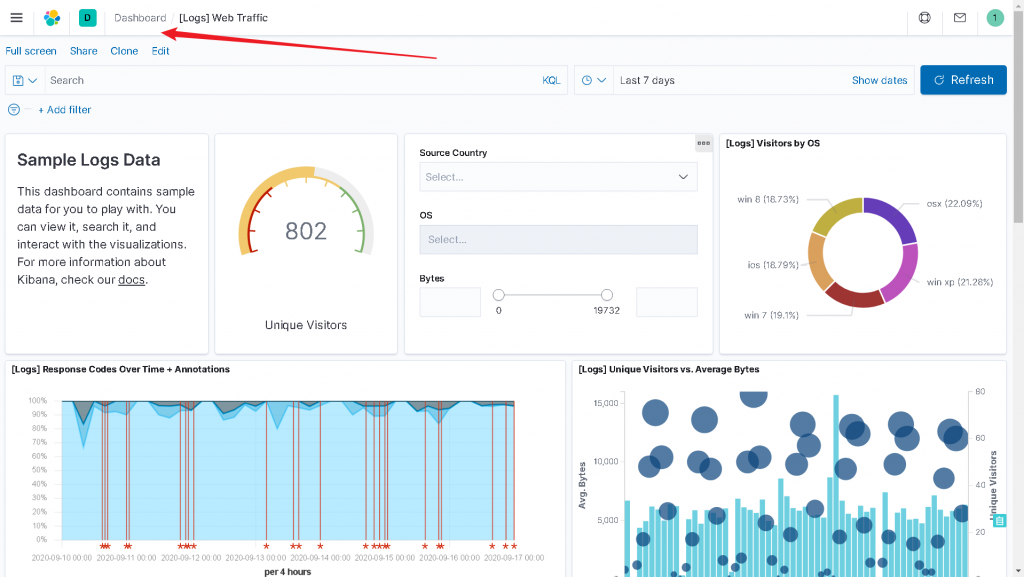Open the OS select dropdown
Viewport: 1024px width, 577px height.
pyautogui.click(x=558, y=240)
